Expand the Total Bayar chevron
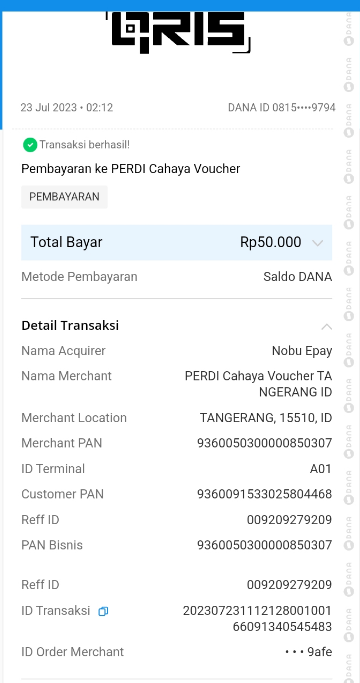The image size is (360, 683). (x=318, y=243)
